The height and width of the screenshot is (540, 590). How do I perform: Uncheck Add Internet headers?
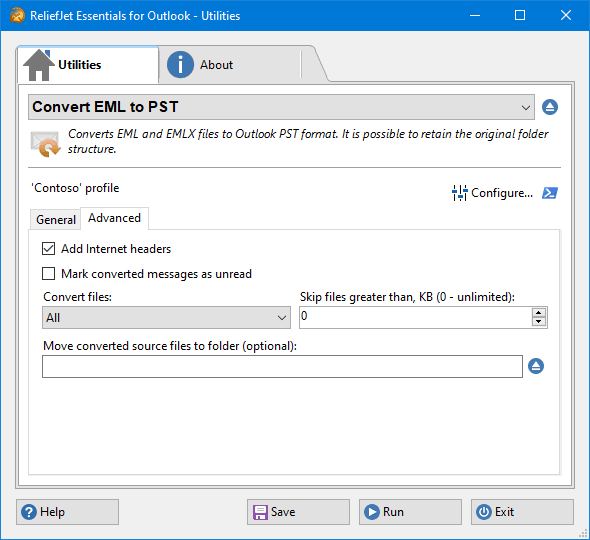[x=49, y=249]
